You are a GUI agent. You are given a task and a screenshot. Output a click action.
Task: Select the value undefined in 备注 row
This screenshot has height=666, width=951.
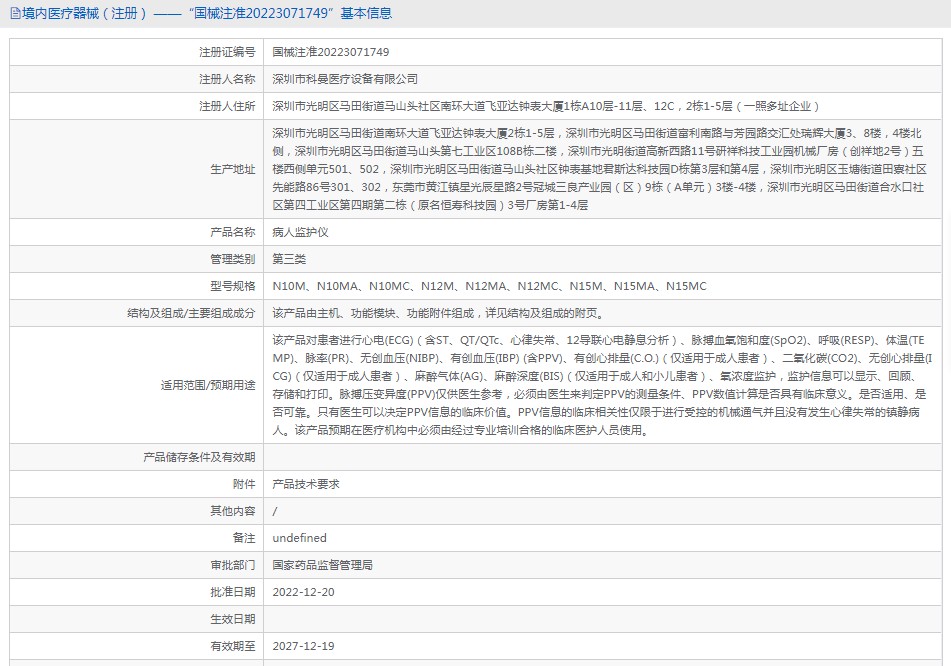coord(300,538)
